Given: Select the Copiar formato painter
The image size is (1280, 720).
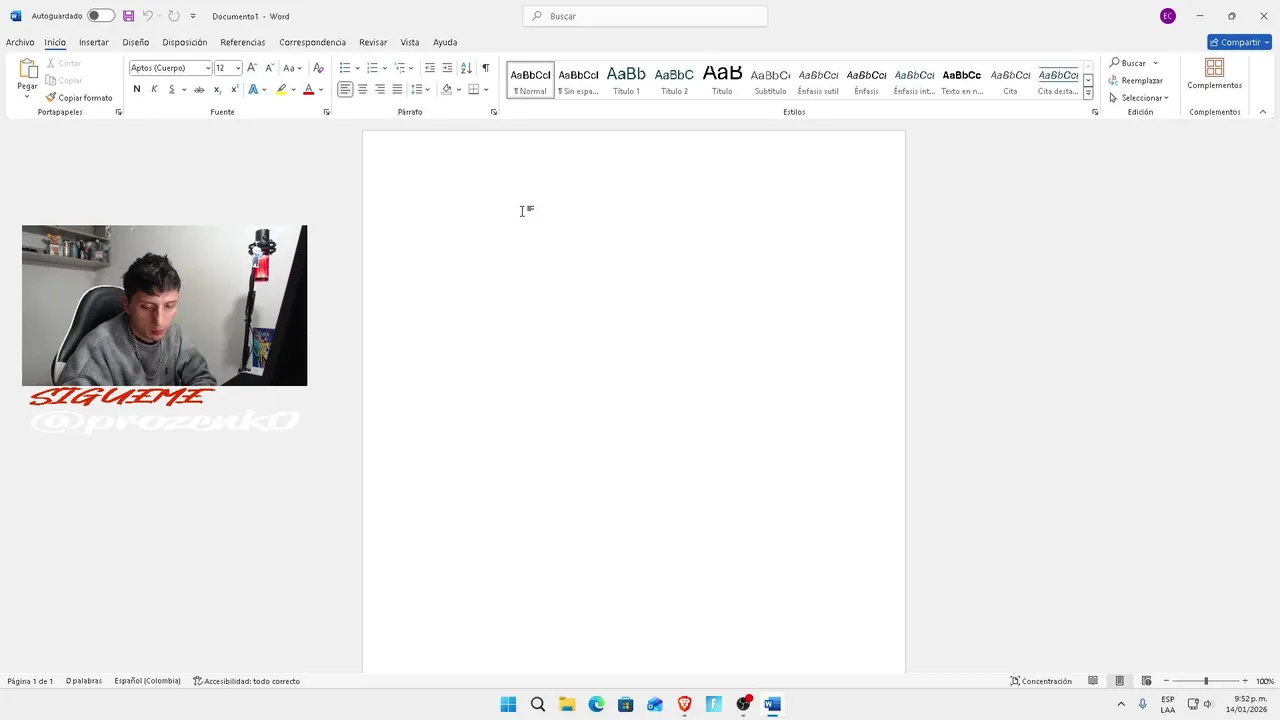Looking at the screenshot, I should coord(79,98).
